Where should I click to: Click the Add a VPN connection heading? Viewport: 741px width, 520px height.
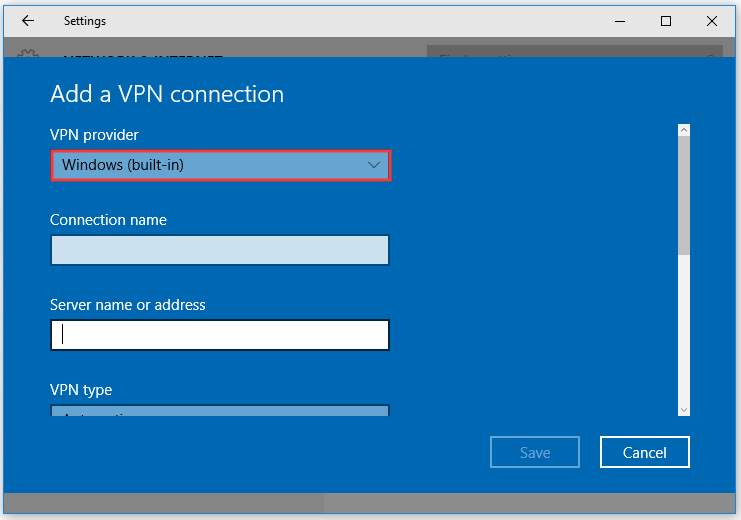pos(167,94)
